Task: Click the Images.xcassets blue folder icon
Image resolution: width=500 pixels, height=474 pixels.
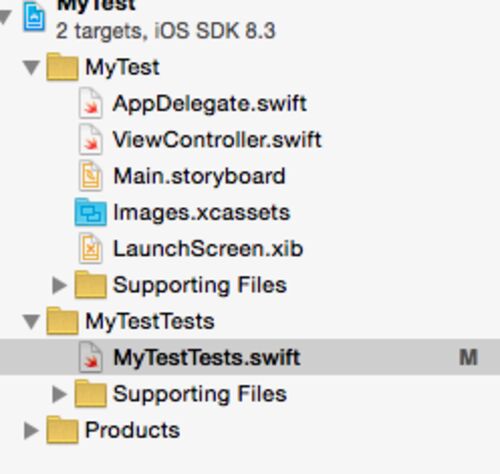Action: point(91,212)
